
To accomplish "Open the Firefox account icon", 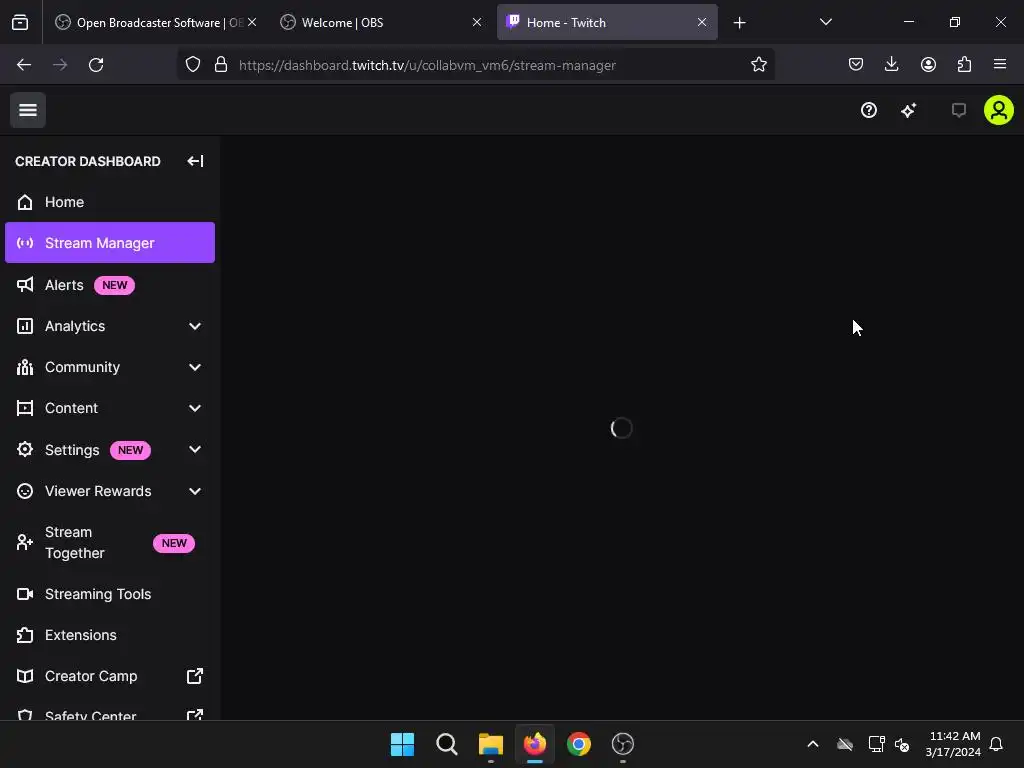I will (x=928, y=64).
